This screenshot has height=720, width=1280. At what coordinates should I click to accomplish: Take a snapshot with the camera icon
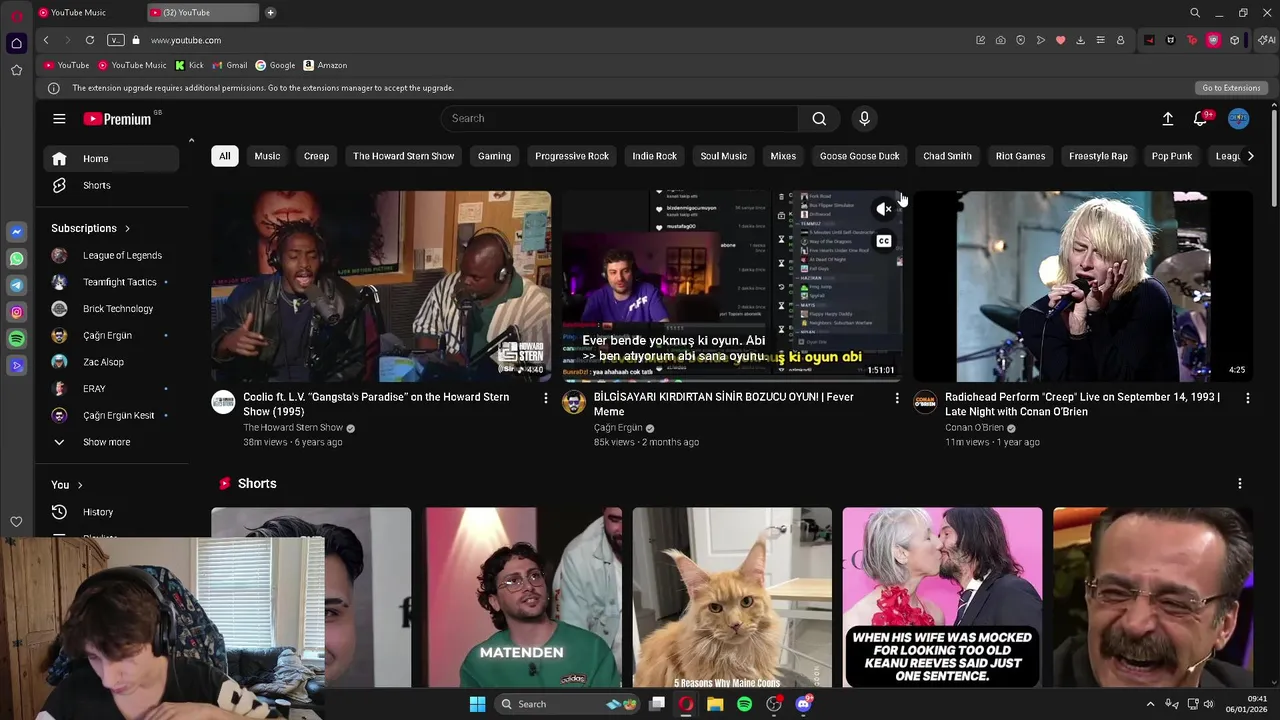click(x=1001, y=40)
